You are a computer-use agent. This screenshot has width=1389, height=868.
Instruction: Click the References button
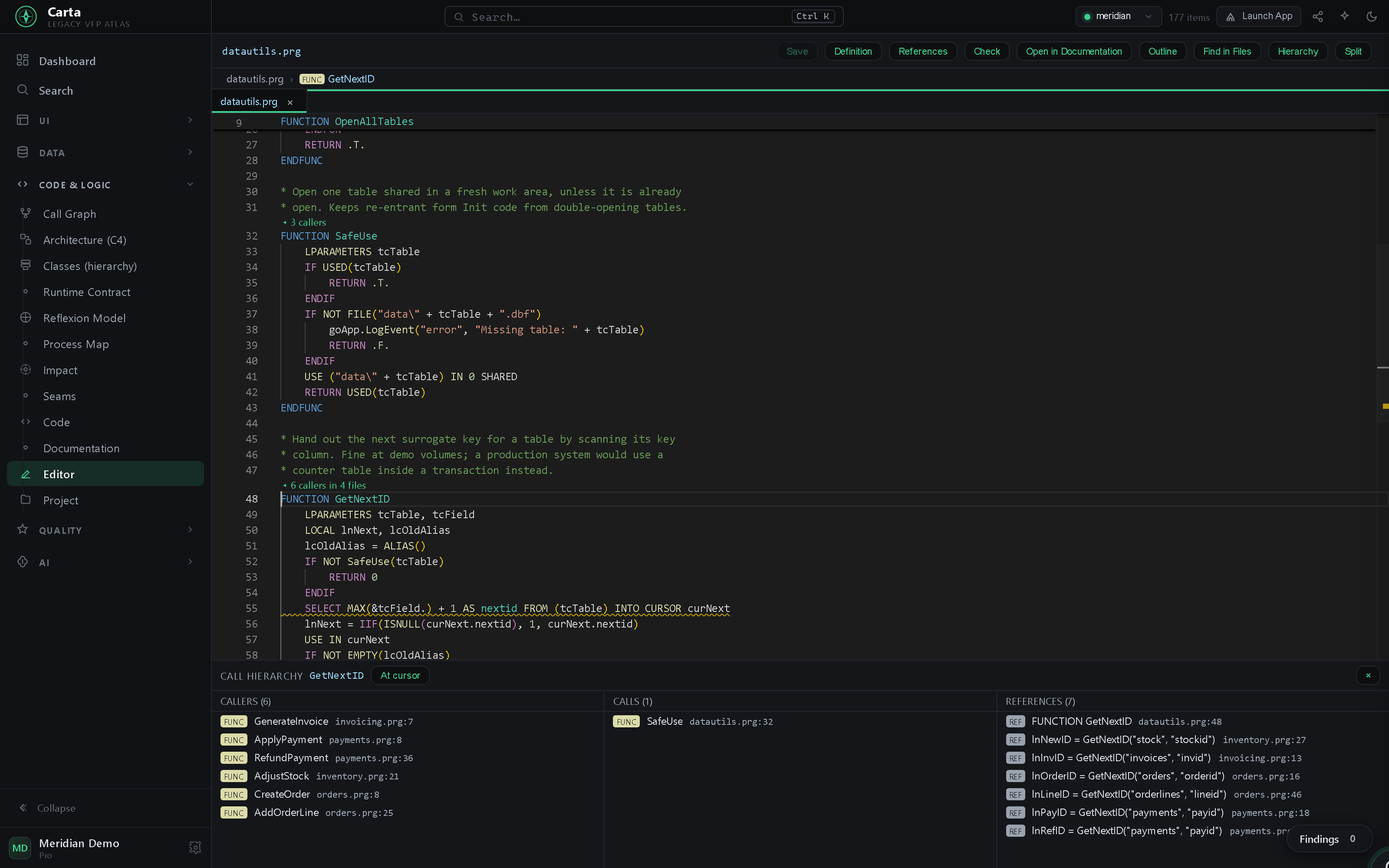click(922, 51)
